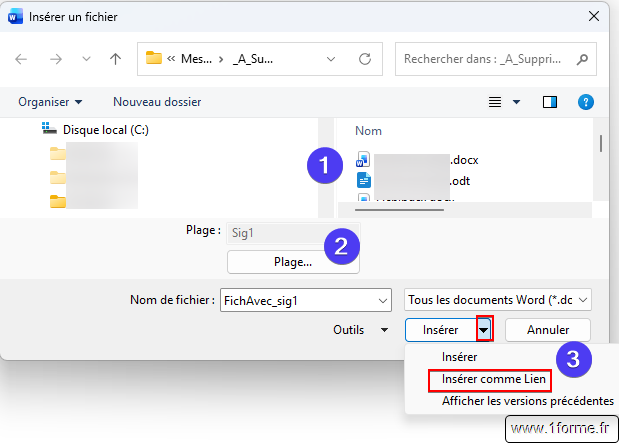Click the _A_Su... breadcrumb segment
Screen dimensions: 619x443
pyautogui.click(x=253, y=59)
